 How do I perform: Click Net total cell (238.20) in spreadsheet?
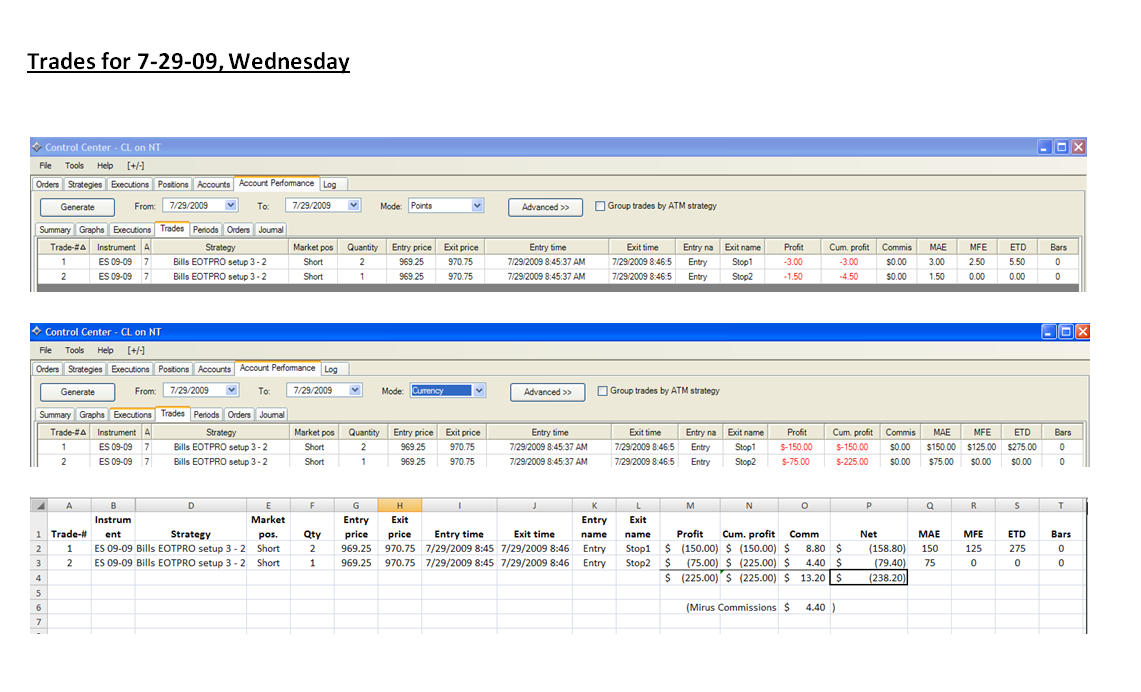point(869,578)
